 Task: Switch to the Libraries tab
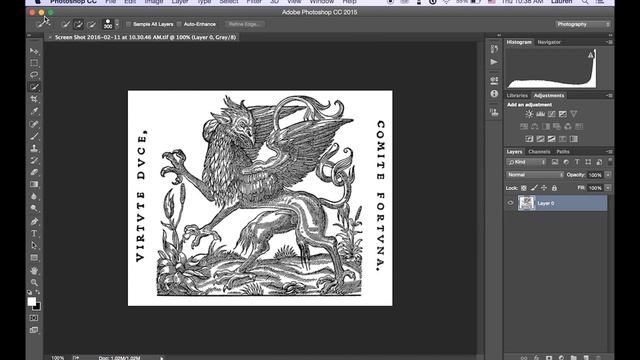pyautogui.click(x=517, y=96)
